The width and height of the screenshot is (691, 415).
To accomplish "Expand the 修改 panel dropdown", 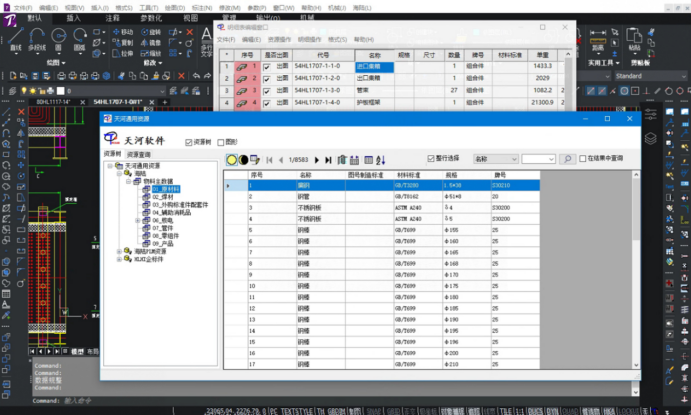I will 153,63.
